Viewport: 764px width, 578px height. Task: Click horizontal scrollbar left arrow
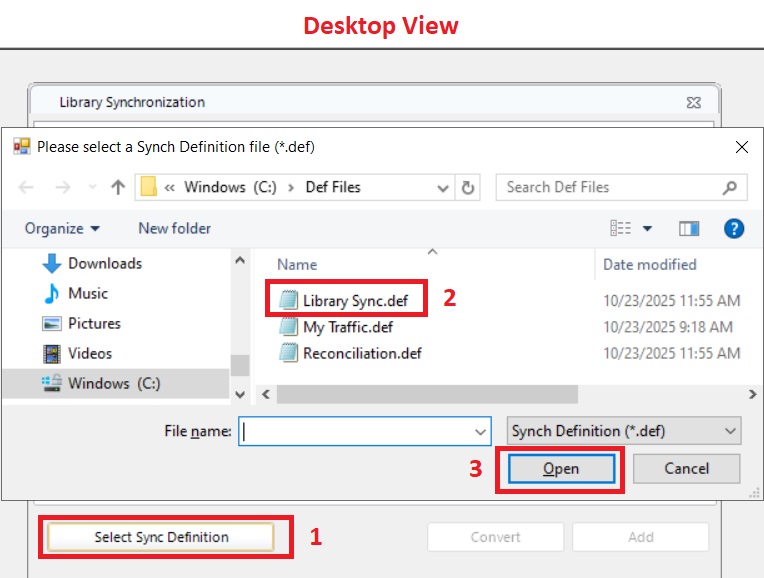pos(266,394)
